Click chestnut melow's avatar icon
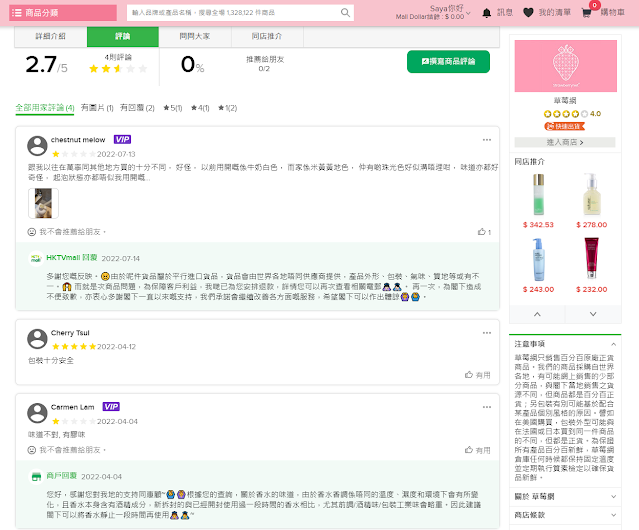639x530 pixels. tap(37, 146)
